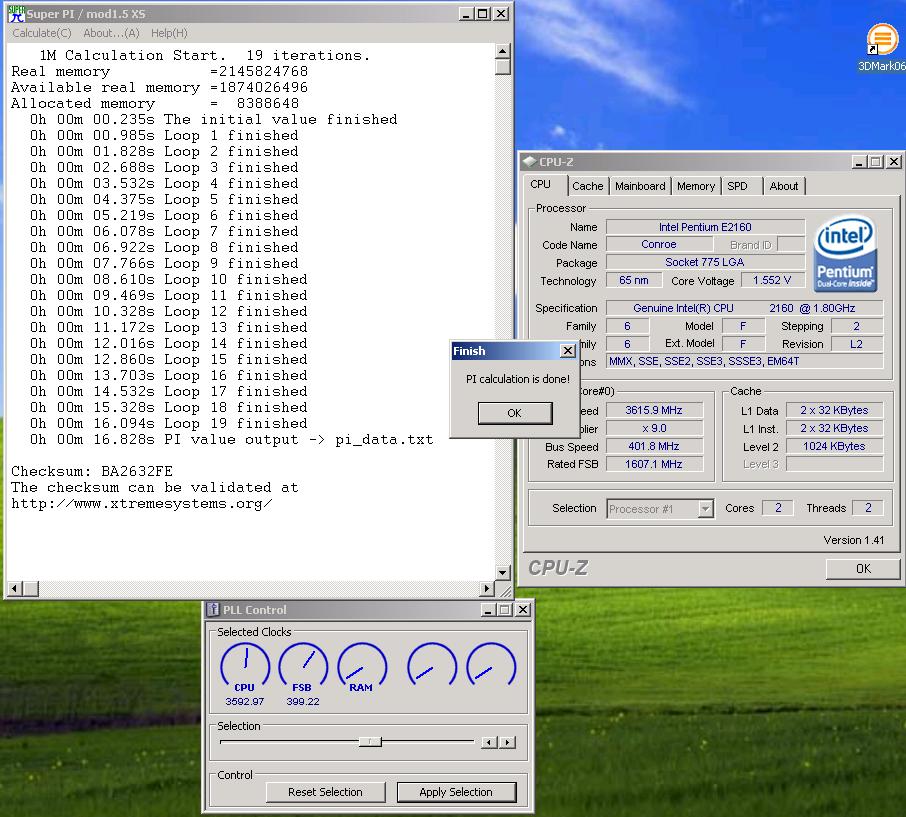Click the Package field Socket 775 LGA
Viewport: 906px width, 817px height.
[x=705, y=262]
